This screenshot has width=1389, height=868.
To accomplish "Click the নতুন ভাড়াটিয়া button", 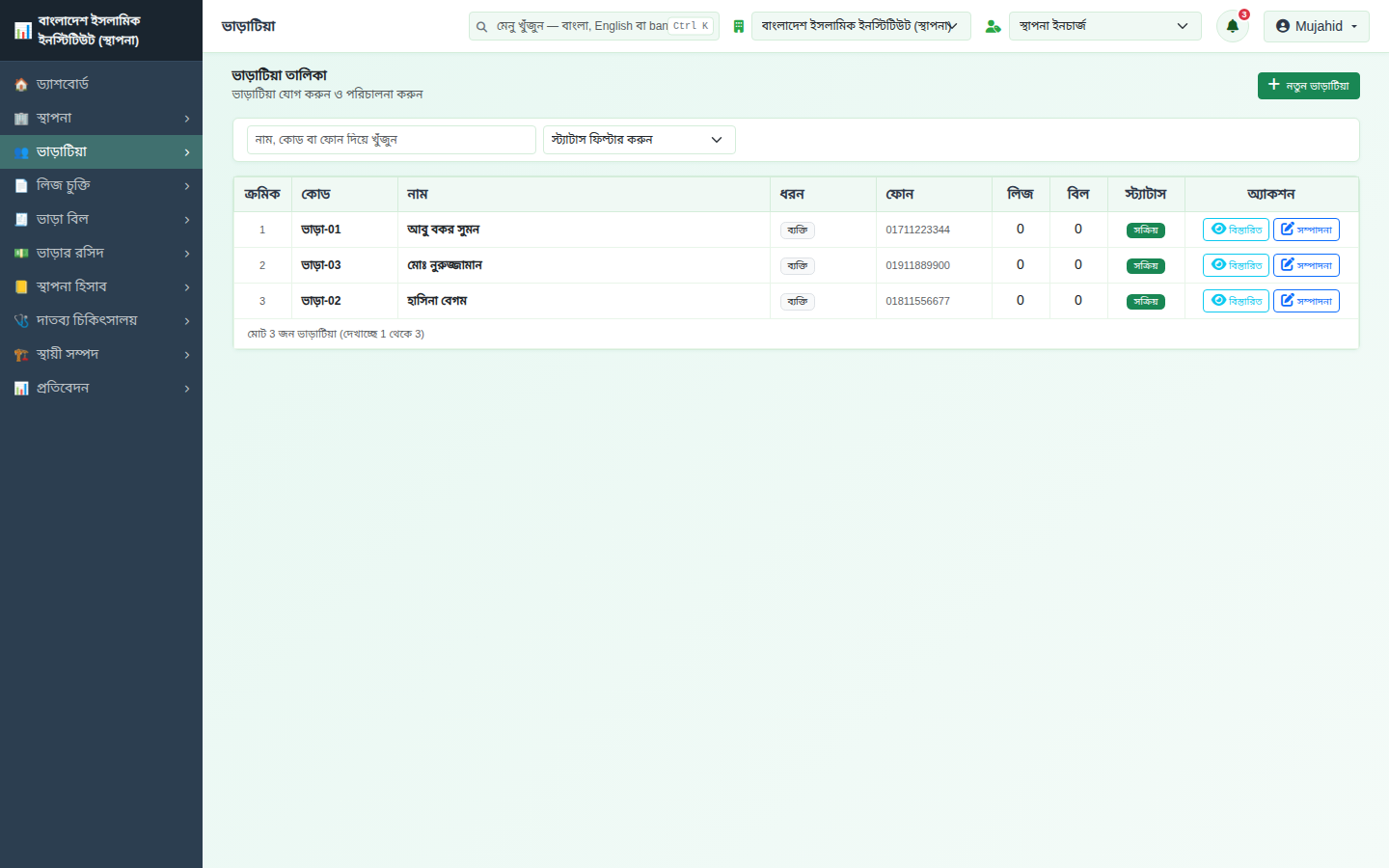I will (x=1308, y=86).
